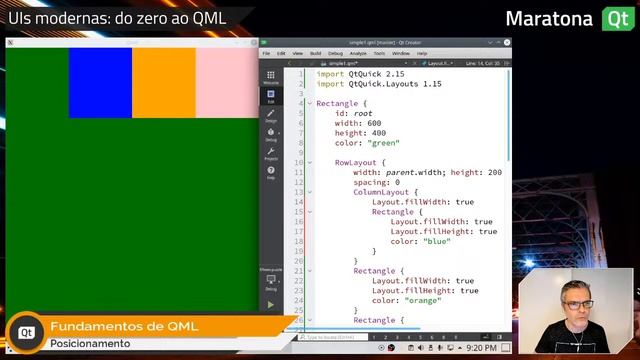Open output pane 2 in the status bar
This screenshot has width=640, height=360.
385,338
